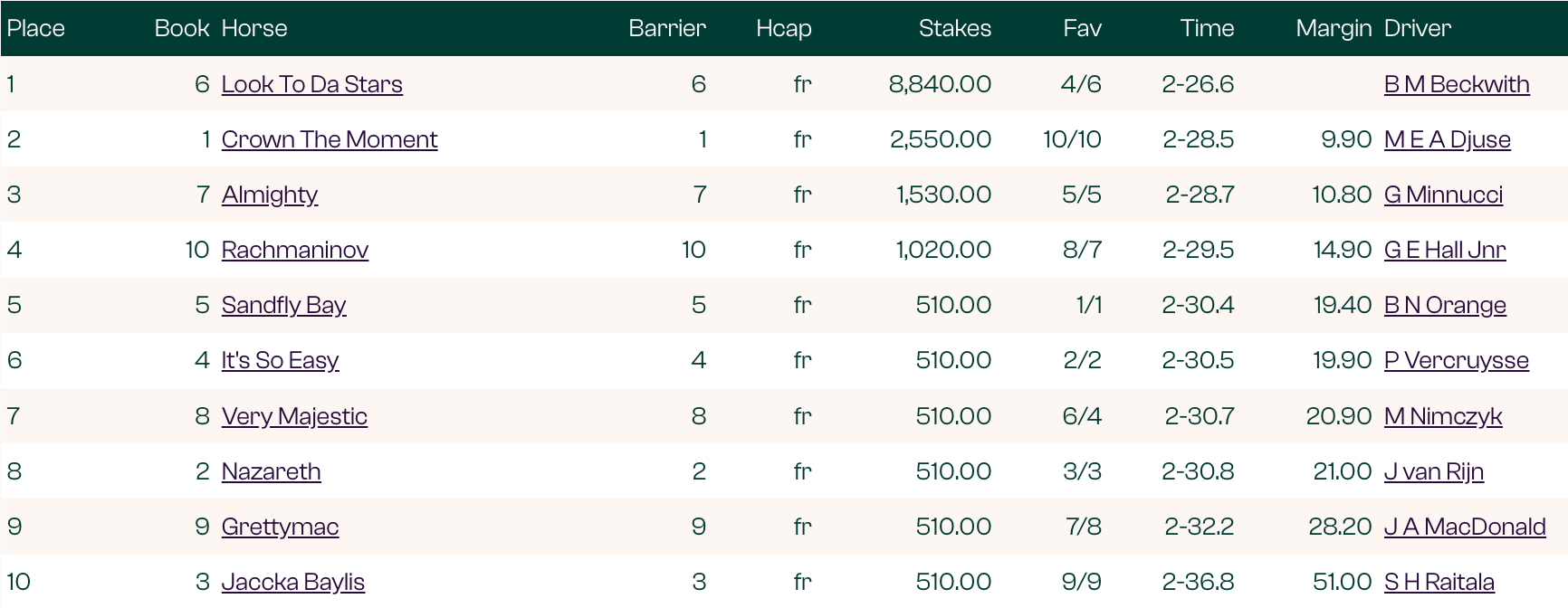Click driver J van Rijn link
The image size is (1568, 608).
(1433, 471)
